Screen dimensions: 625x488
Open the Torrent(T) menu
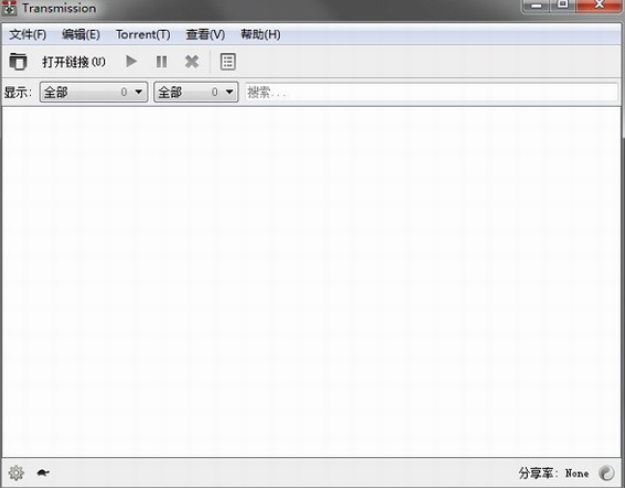pyautogui.click(x=143, y=34)
